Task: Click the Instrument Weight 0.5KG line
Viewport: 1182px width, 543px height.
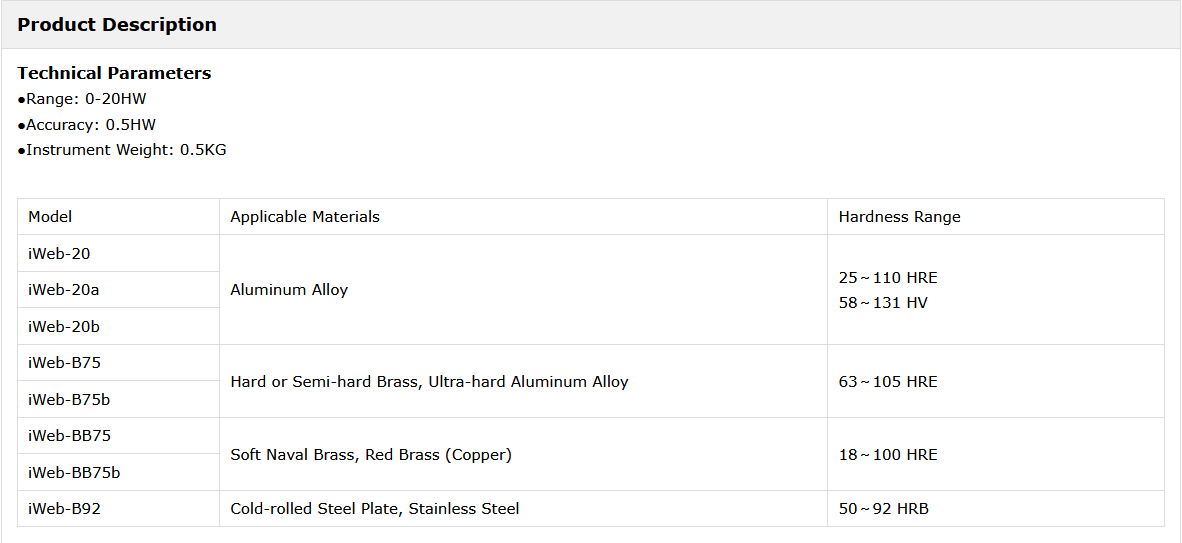Action: coord(126,150)
